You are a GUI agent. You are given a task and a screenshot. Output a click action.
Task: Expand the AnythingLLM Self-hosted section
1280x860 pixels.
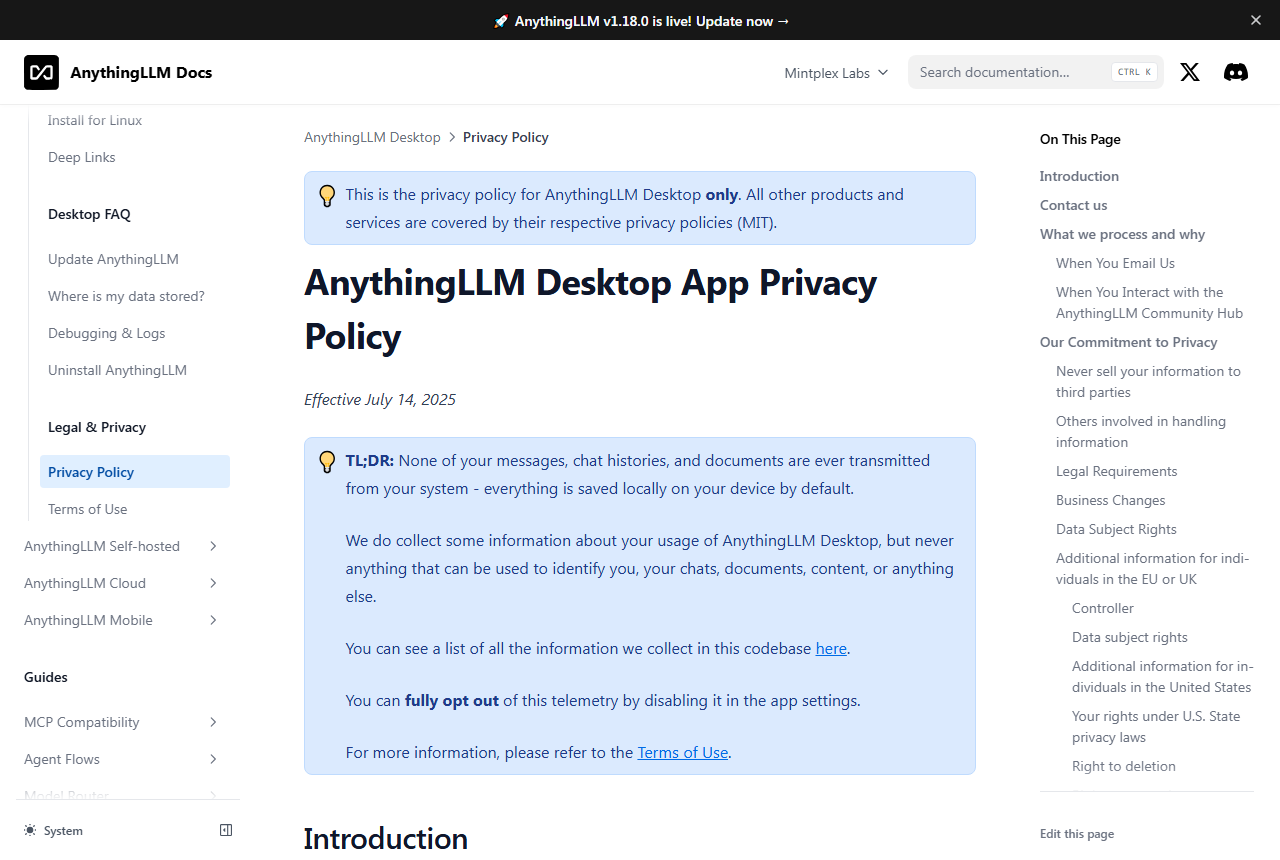pyautogui.click(x=122, y=546)
